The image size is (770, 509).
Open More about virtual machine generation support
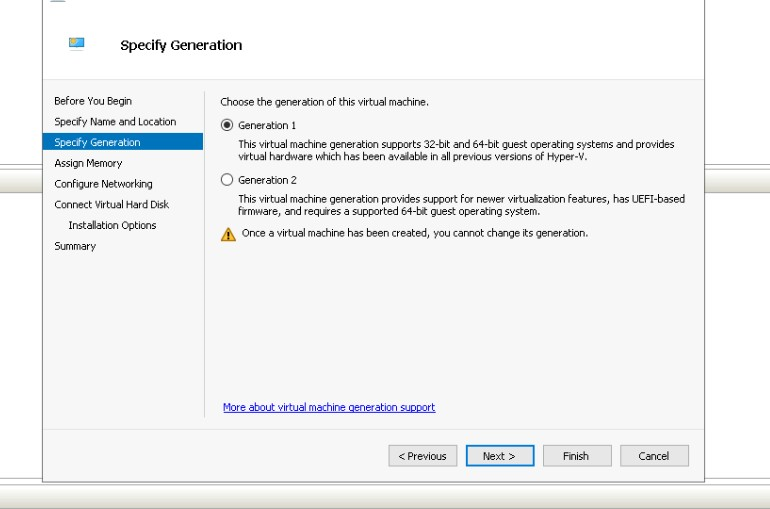tap(329, 407)
